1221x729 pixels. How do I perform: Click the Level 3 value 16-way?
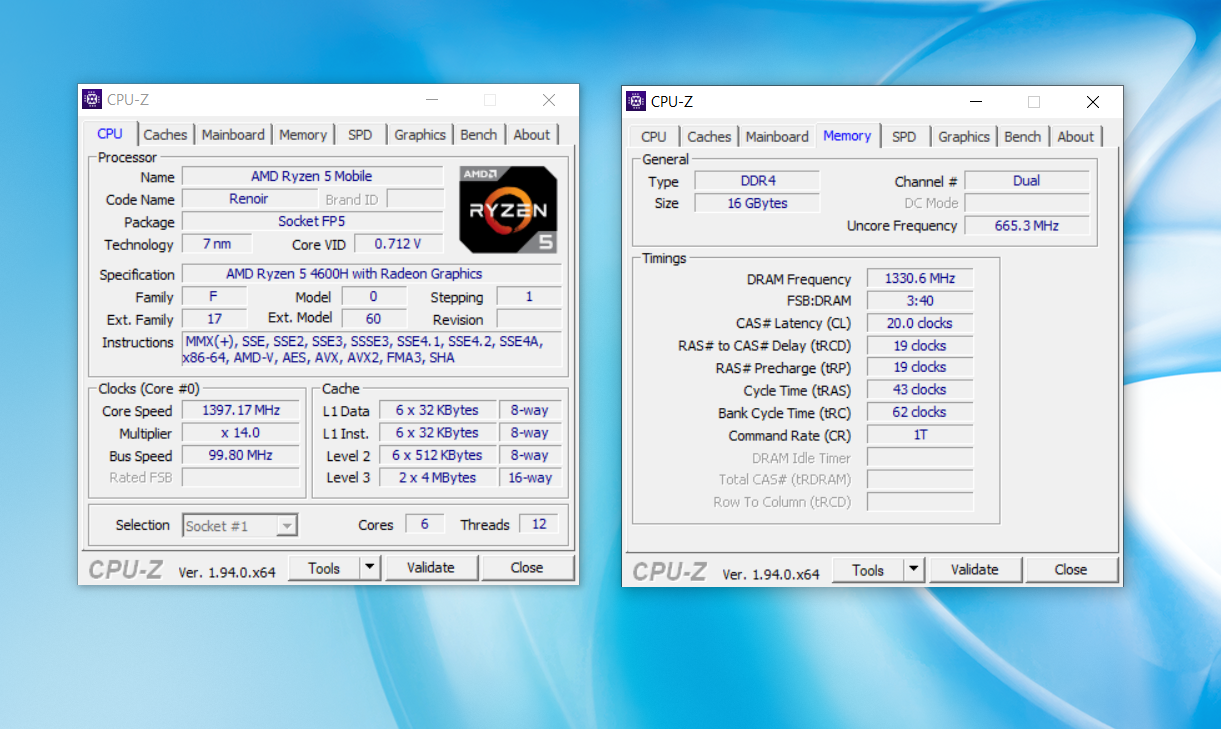(x=530, y=477)
